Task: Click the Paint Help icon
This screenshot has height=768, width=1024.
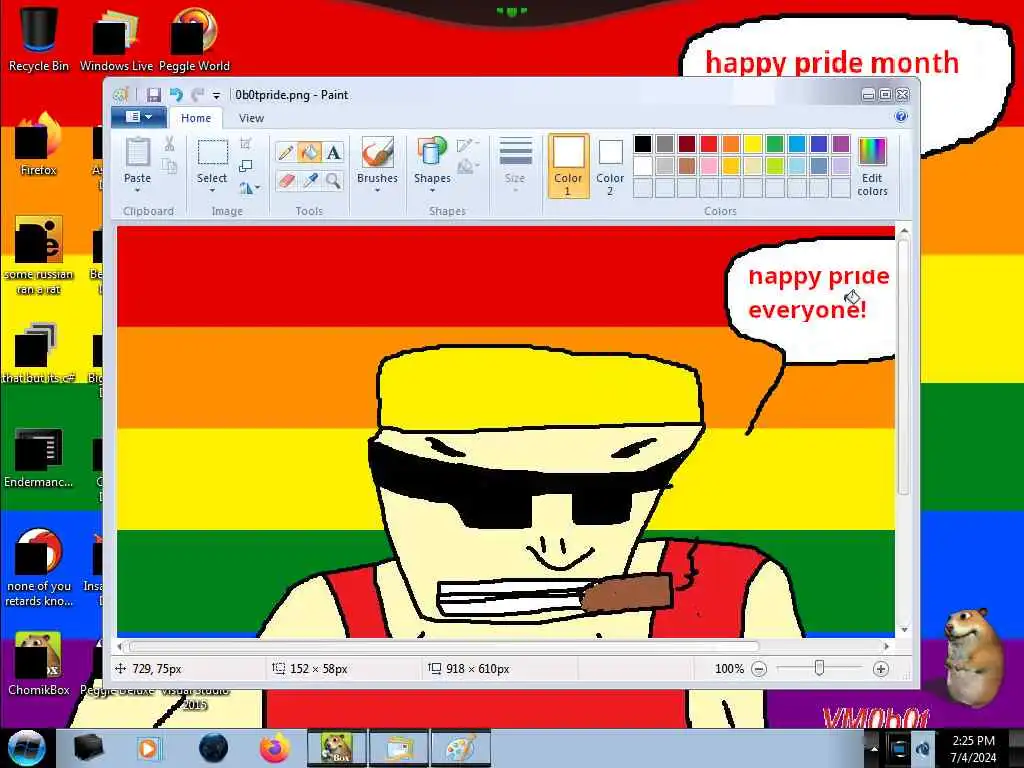Action: click(901, 117)
